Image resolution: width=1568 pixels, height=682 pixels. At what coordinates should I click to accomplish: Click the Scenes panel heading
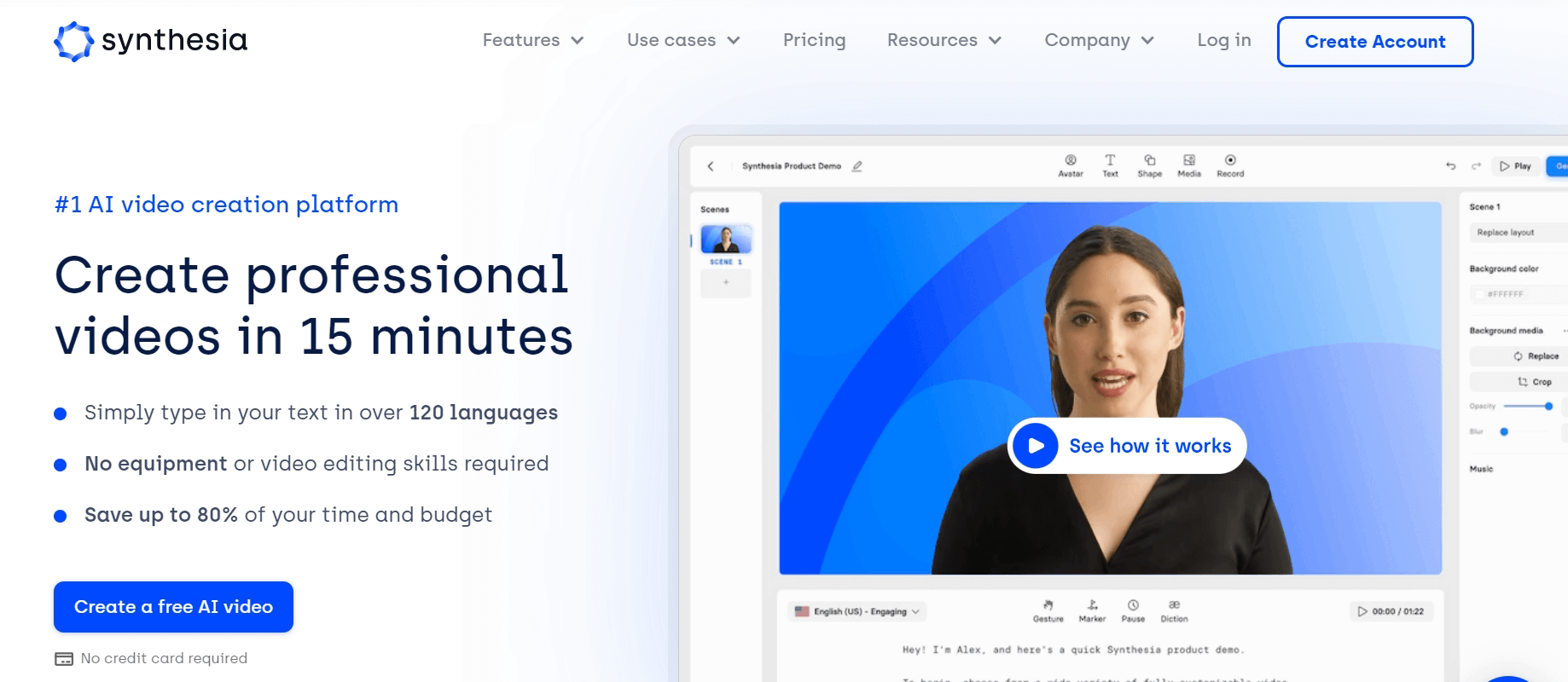[x=715, y=210]
